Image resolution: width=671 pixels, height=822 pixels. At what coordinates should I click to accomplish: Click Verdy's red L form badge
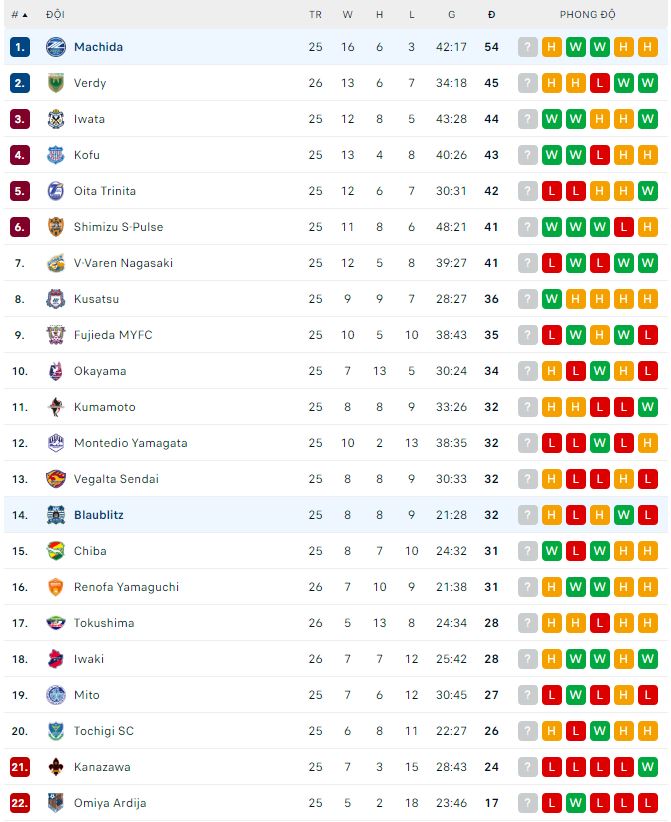(x=600, y=83)
